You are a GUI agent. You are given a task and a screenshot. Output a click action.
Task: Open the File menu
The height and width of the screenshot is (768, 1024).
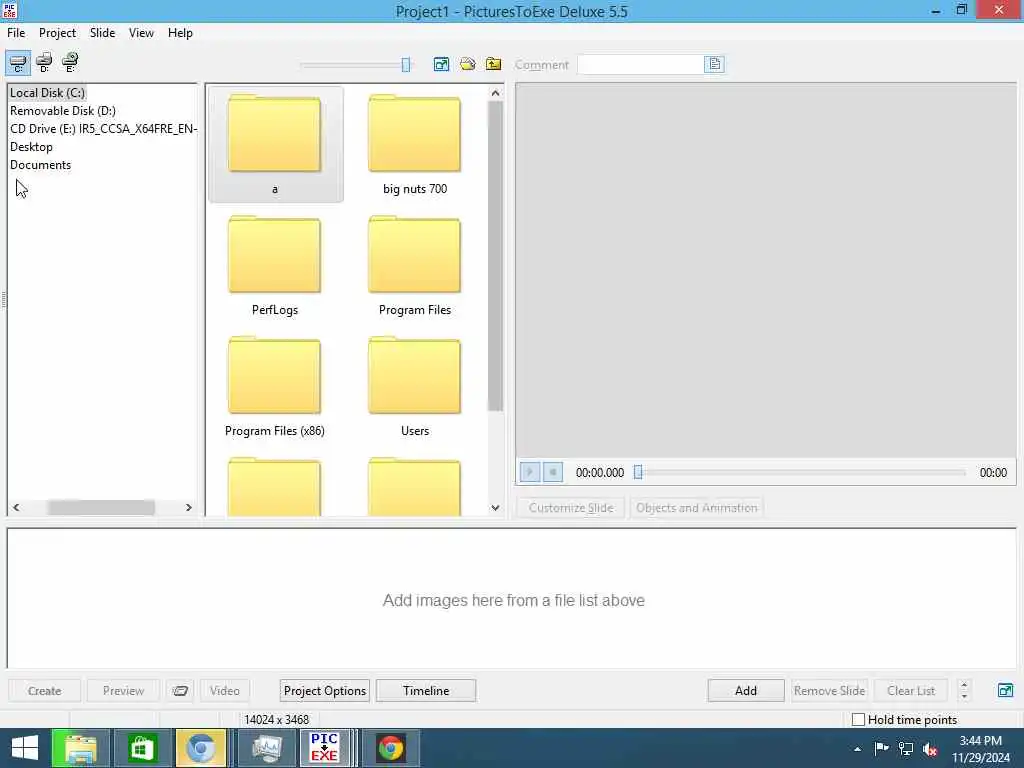tap(16, 33)
